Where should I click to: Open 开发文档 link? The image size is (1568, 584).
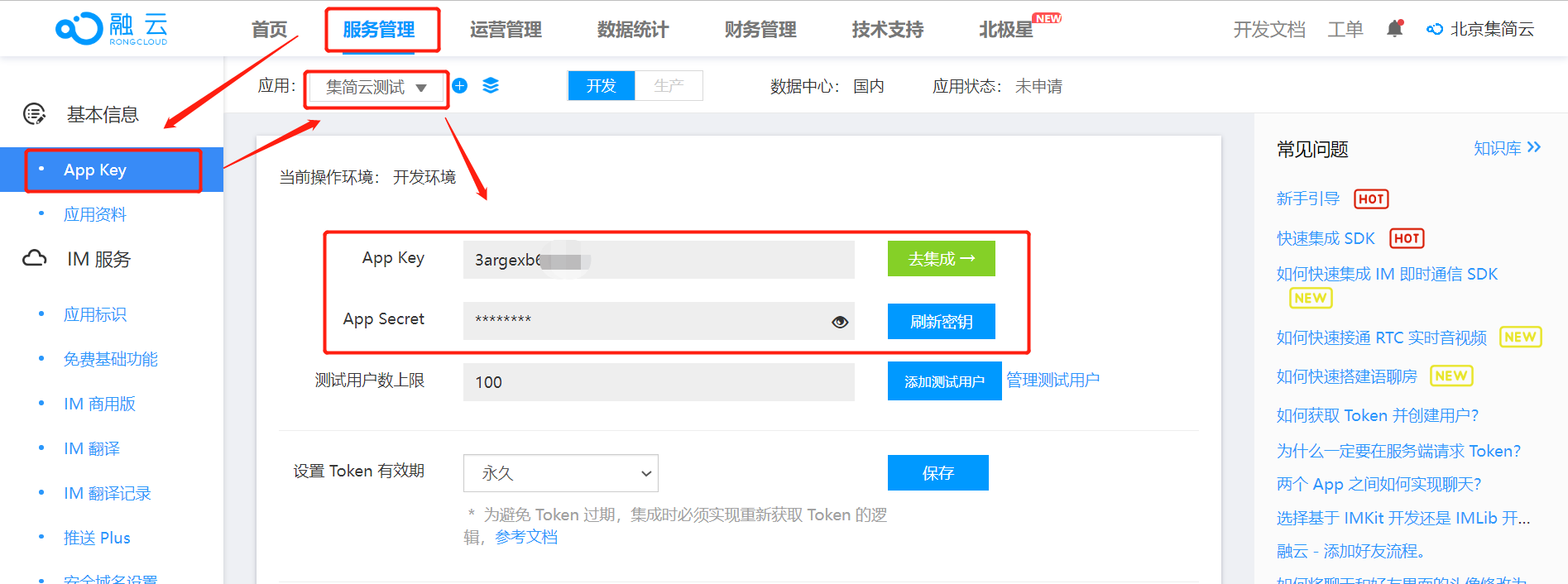point(1269,30)
